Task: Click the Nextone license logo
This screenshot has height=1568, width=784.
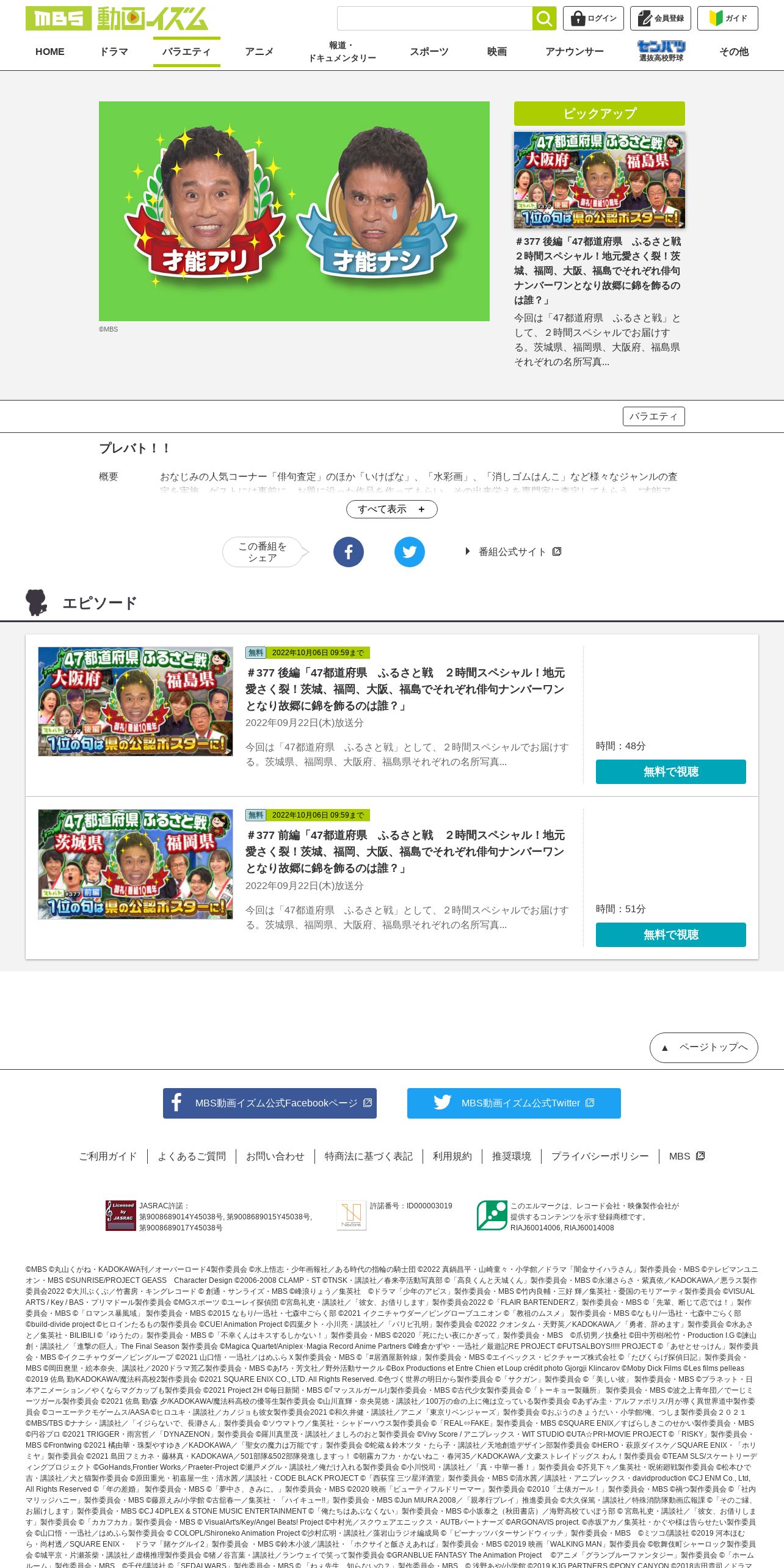Action: coord(352,1216)
